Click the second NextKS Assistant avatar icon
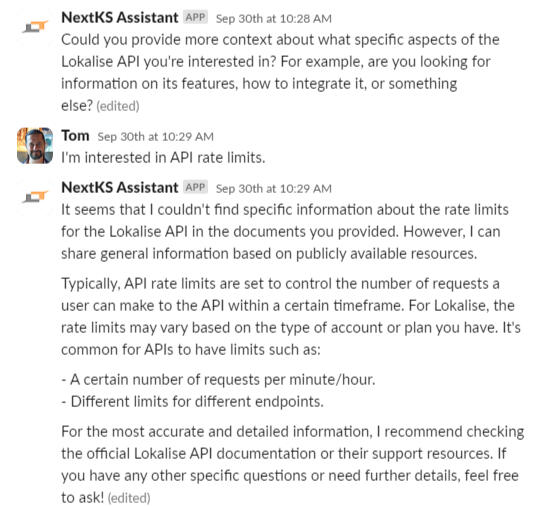540x506 pixels. click(x=35, y=196)
